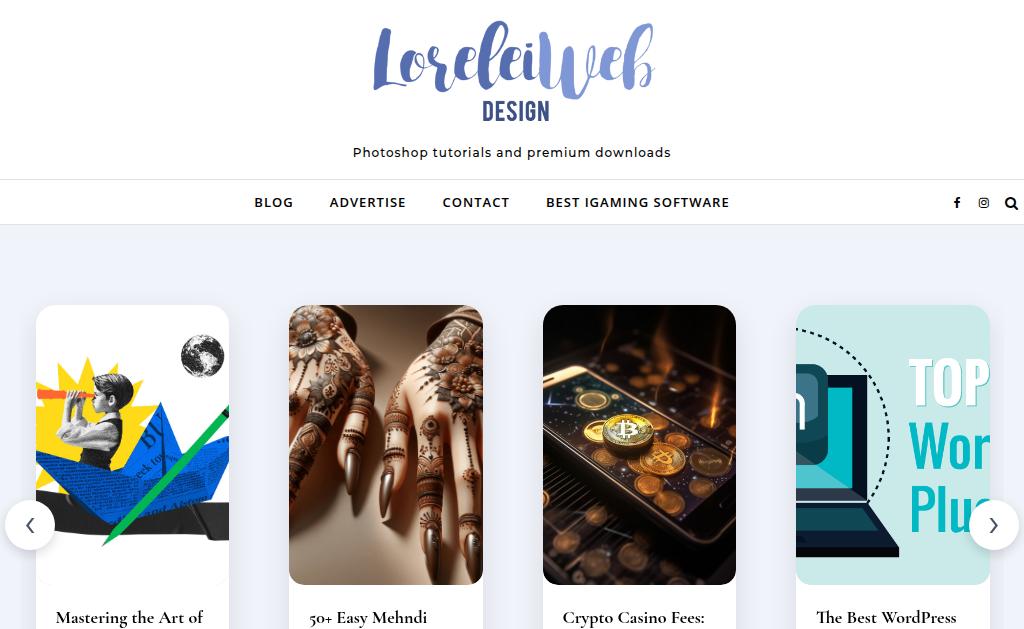Read "Mastering the Art of" article
1024x629 pixels.
129,617
